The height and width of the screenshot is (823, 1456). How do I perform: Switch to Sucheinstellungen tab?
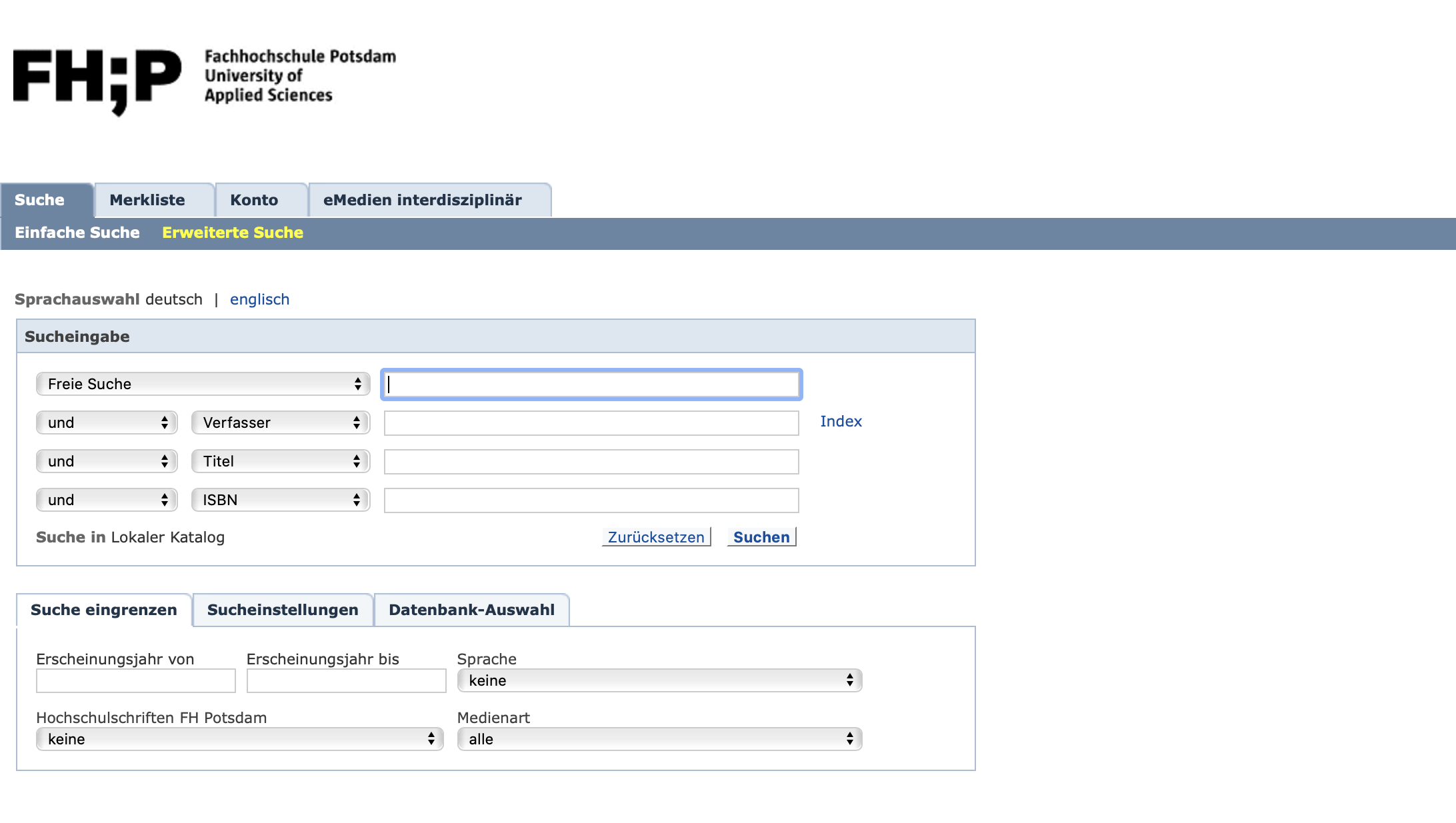pos(283,610)
